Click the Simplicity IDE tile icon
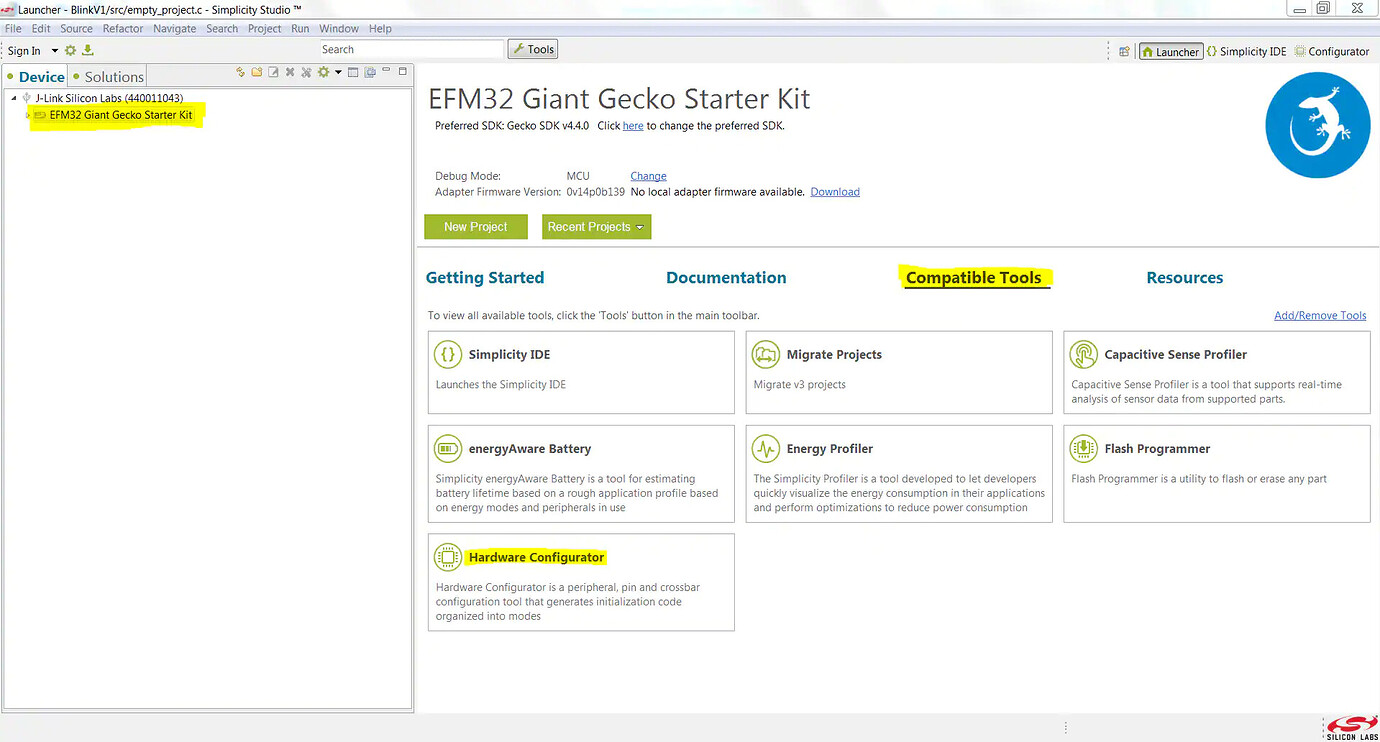The image size is (1380, 742). click(x=447, y=354)
